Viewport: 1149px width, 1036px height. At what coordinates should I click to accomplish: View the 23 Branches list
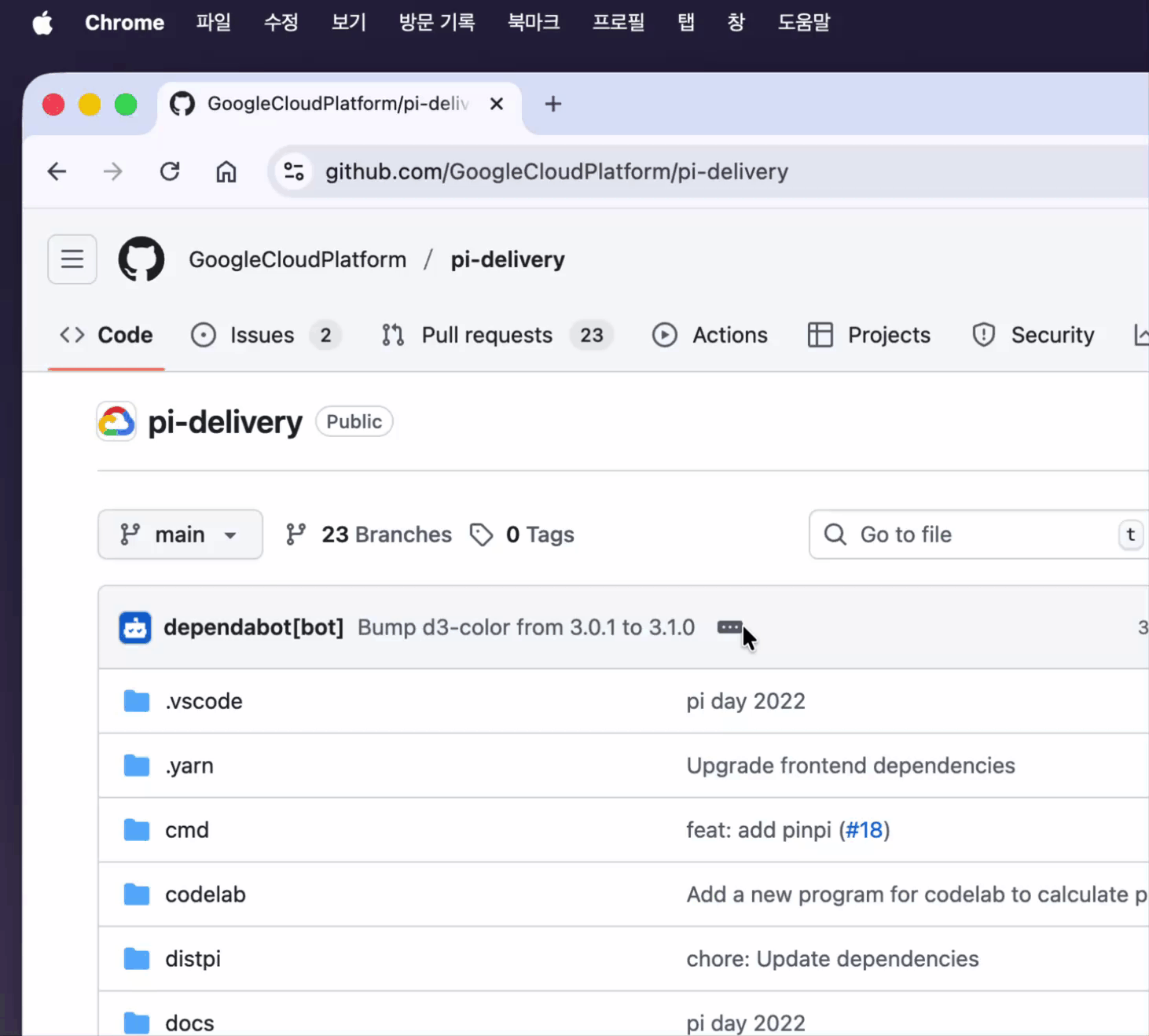369,535
